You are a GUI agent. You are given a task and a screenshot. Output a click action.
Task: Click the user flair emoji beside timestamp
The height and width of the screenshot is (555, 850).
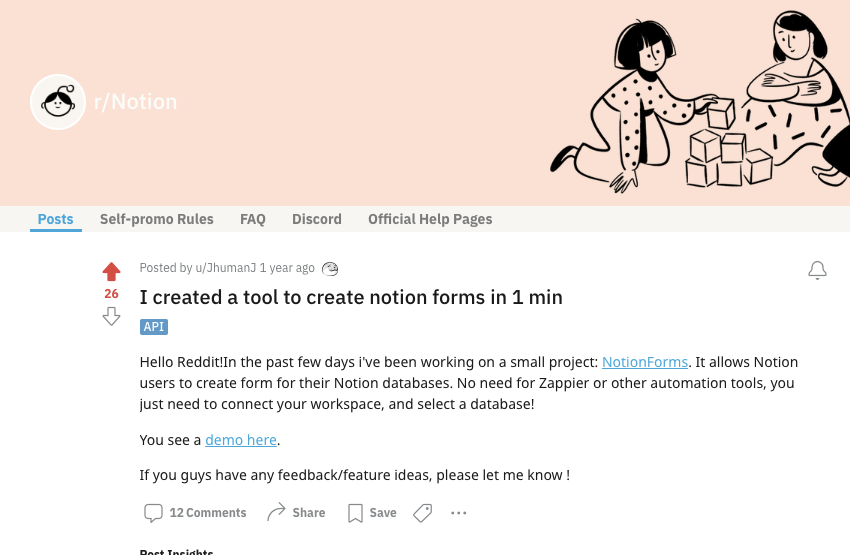(330, 268)
